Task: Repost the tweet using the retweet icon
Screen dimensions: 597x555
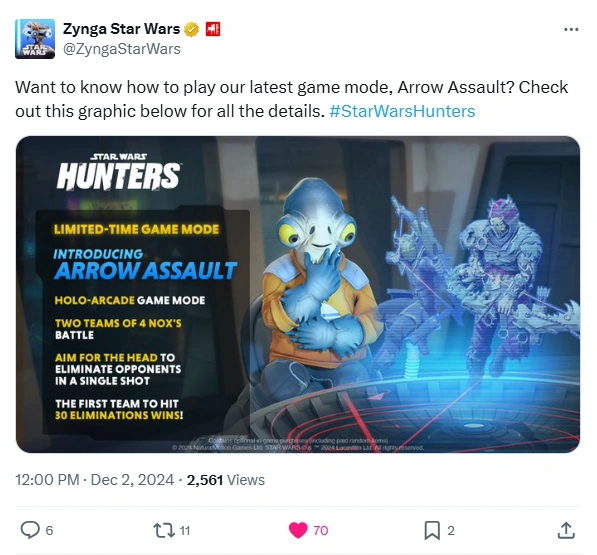Action: 164,530
